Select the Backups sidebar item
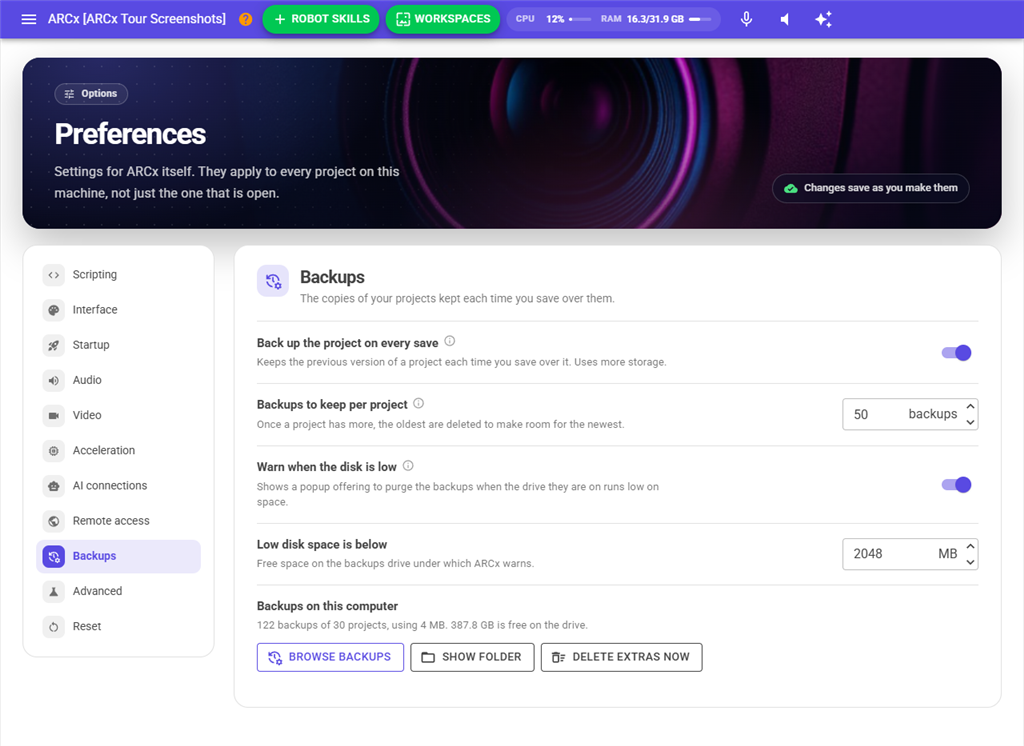The height and width of the screenshot is (746, 1024). coord(118,557)
